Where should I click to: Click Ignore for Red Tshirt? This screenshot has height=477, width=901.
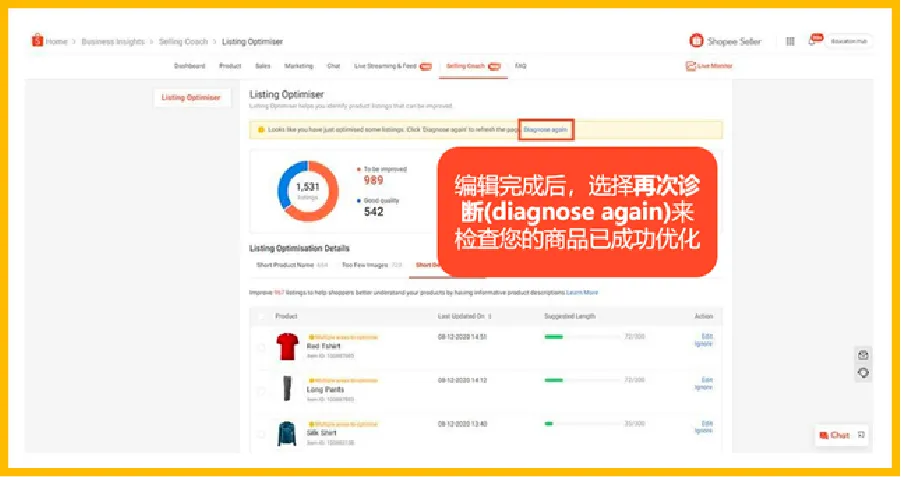tap(704, 344)
